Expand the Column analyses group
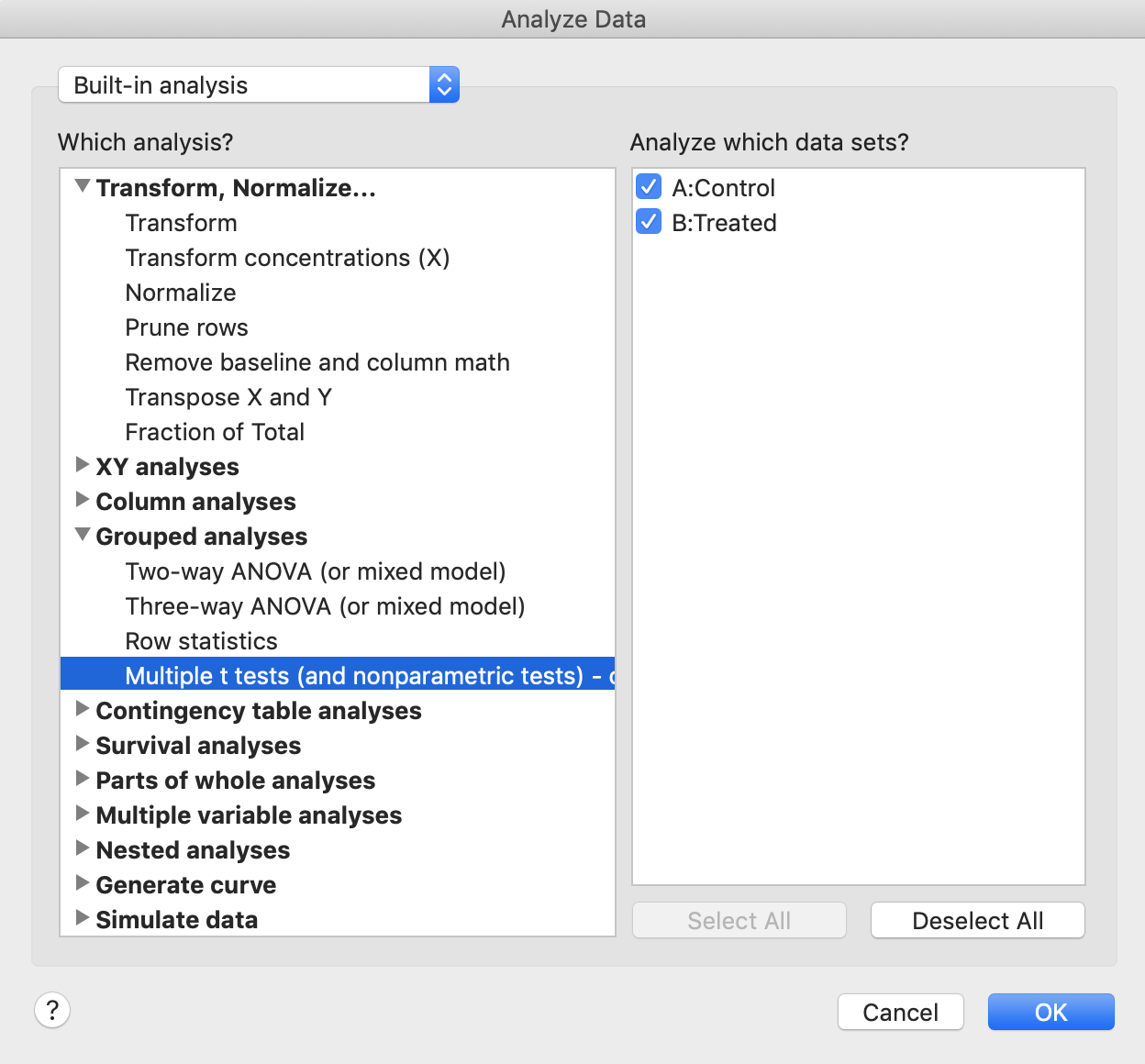Image resolution: width=1145 pixels, height=1064 pixels. point(83,500)
